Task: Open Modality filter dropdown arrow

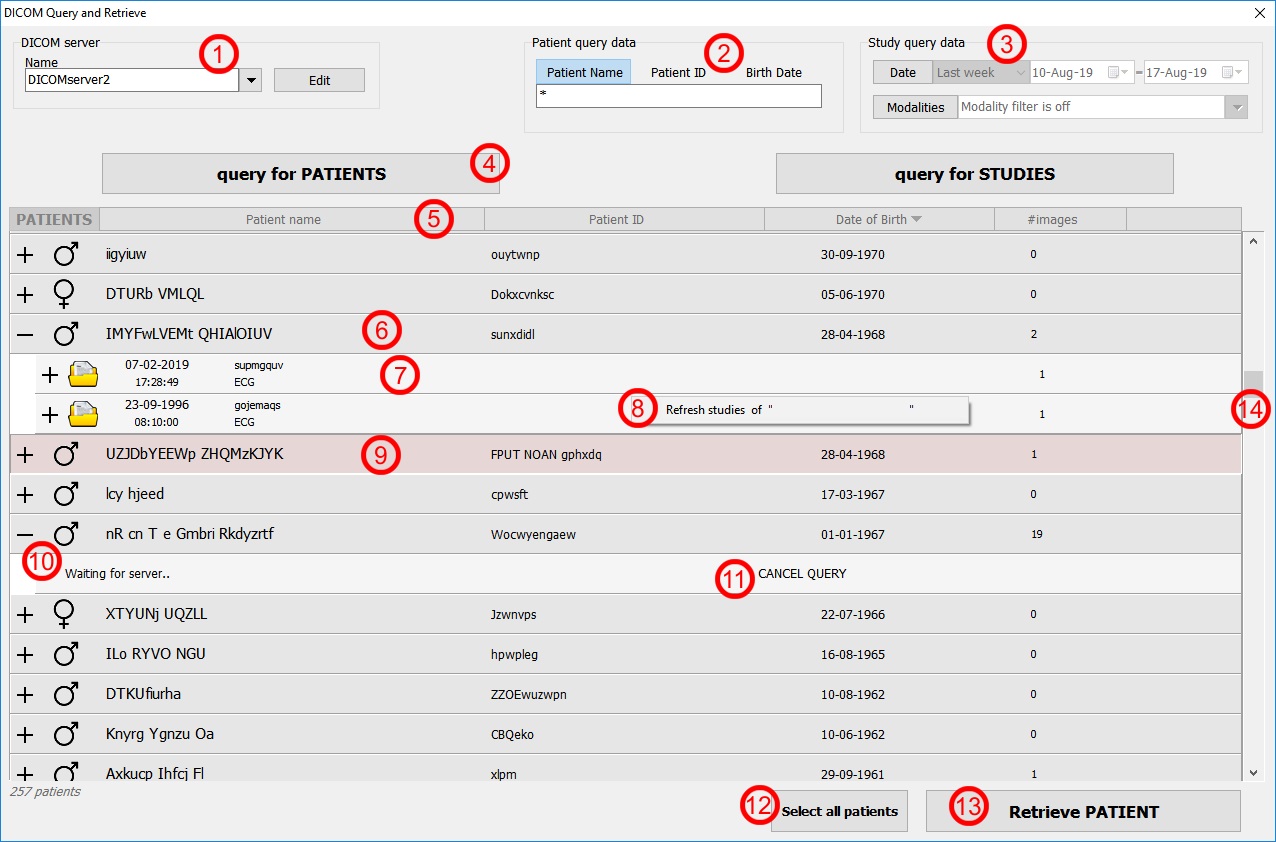Action: pos(1238,107)
